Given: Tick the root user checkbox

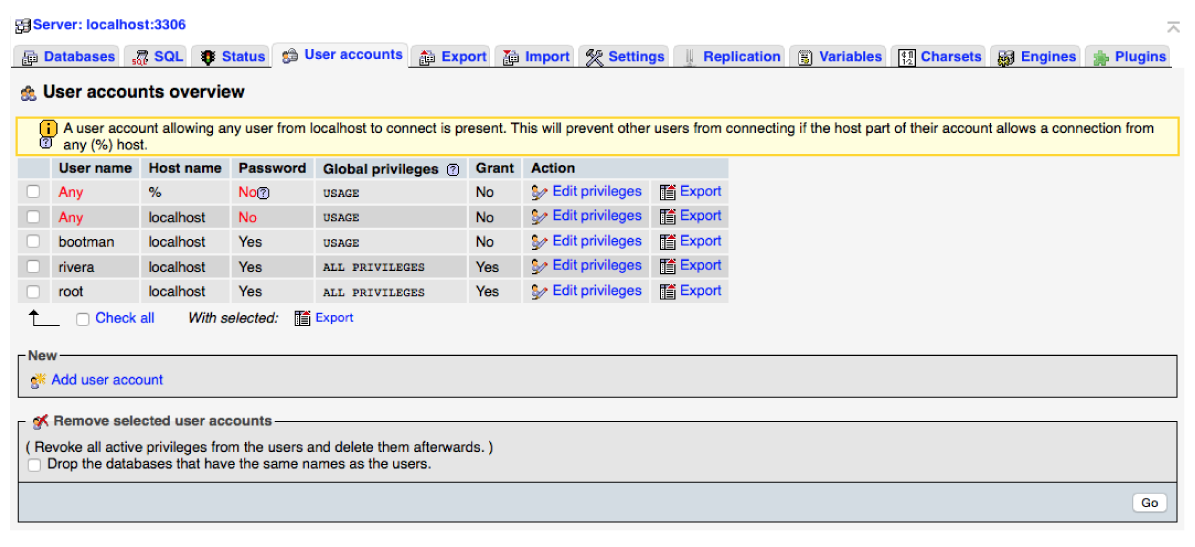Looking at the screenshot, I should click(x=33, y=291).
